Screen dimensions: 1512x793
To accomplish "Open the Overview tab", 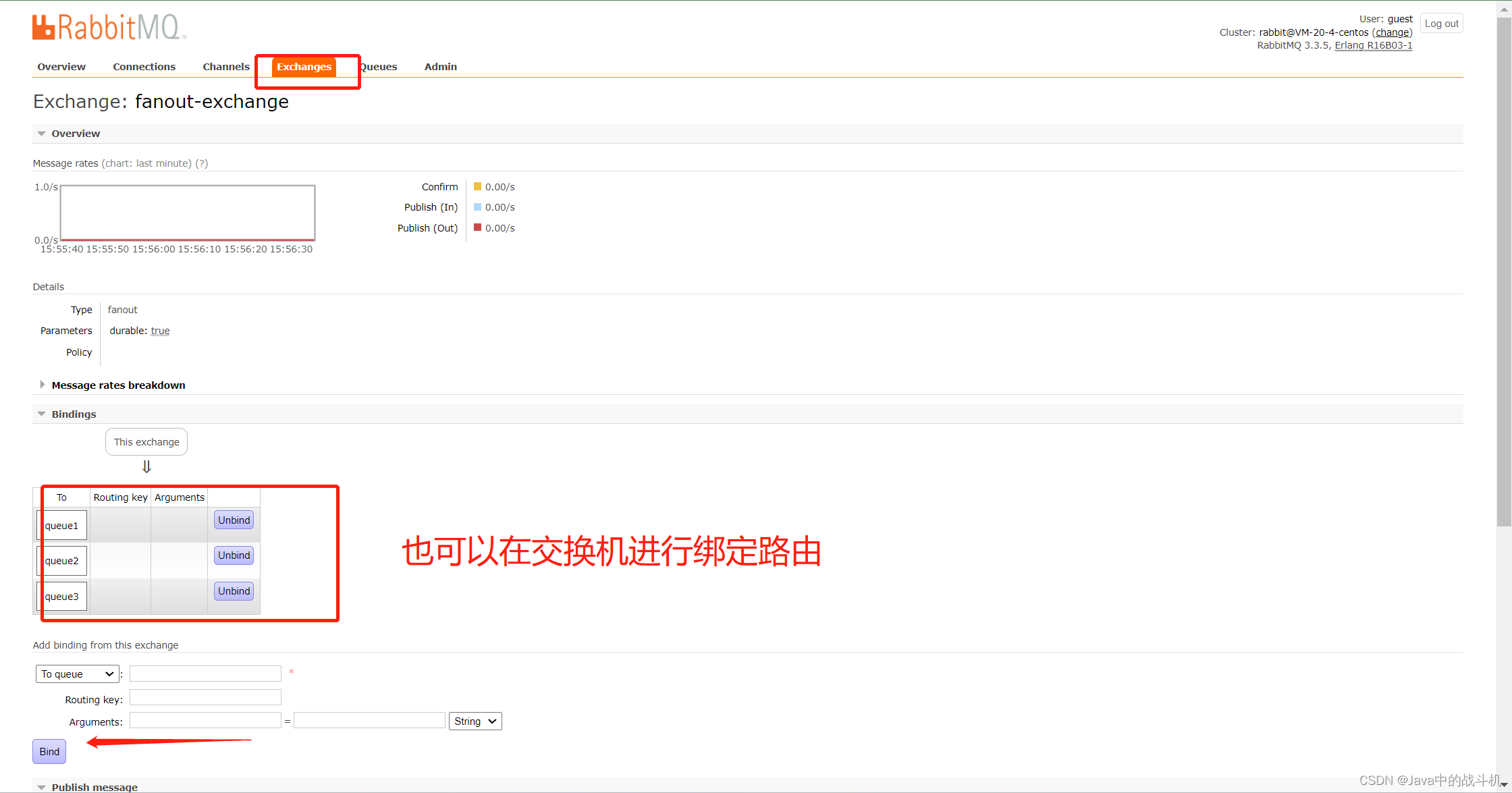I will tap(61, 66).
